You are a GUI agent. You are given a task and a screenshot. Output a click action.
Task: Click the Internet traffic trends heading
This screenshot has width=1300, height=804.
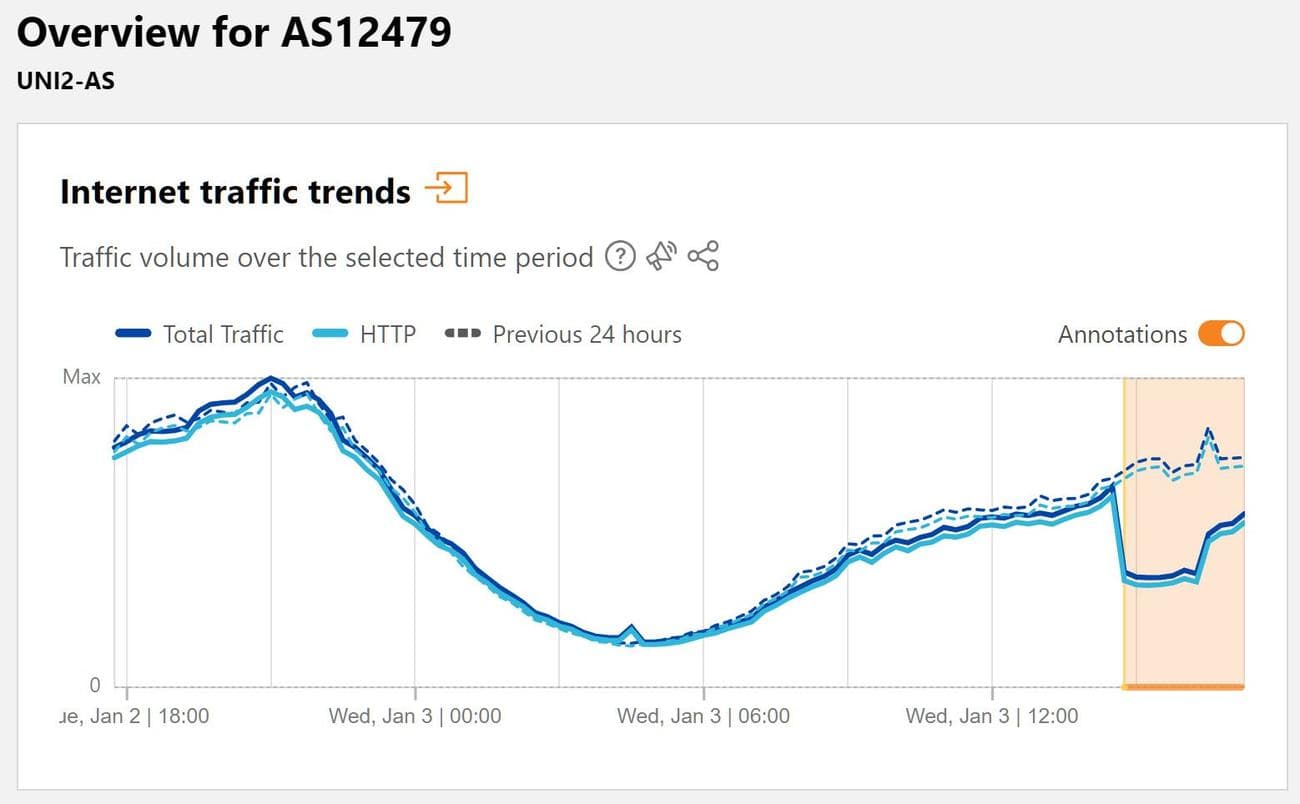pyautogui.click(x=235, y=191)
